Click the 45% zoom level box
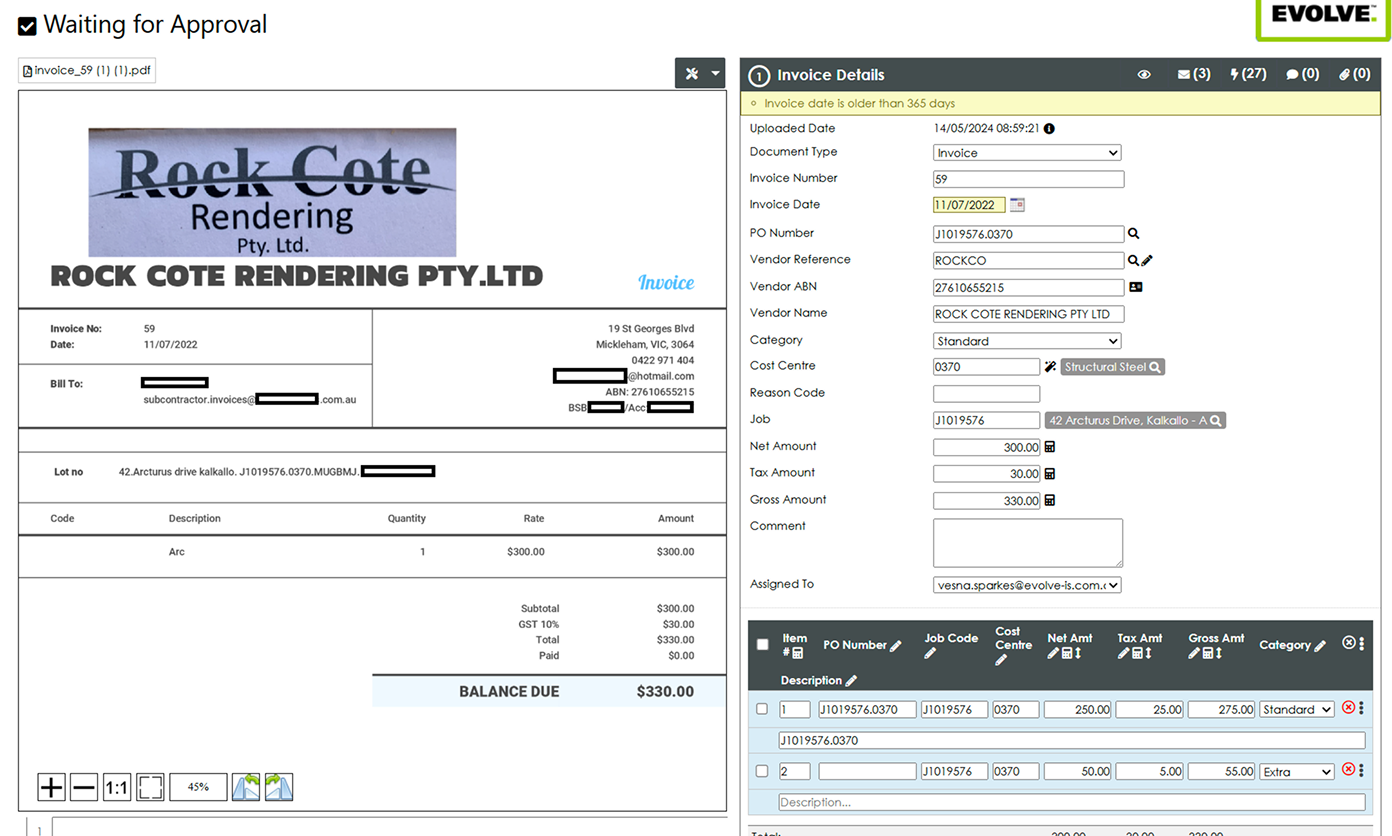 (x=198, y=787)
